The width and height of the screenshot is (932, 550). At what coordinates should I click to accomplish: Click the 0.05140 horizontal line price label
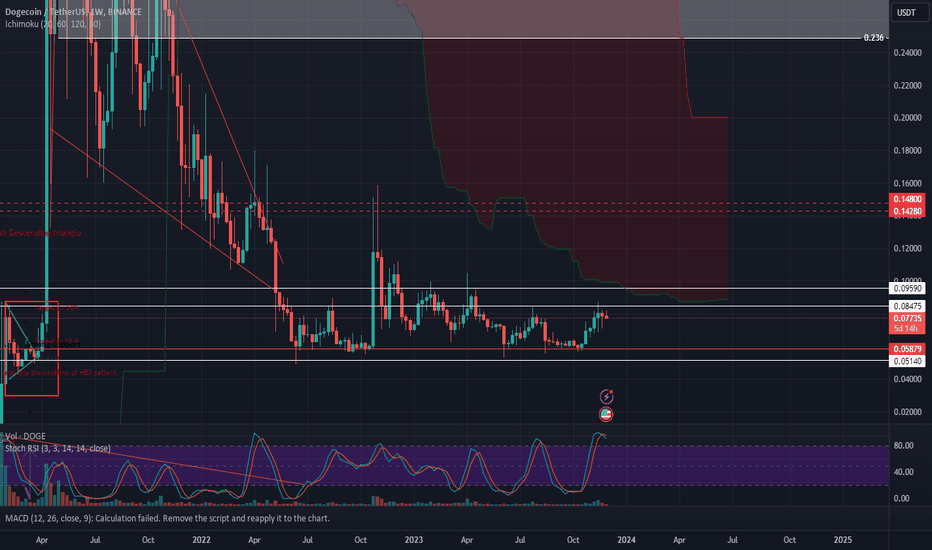[x=907, y=361]
